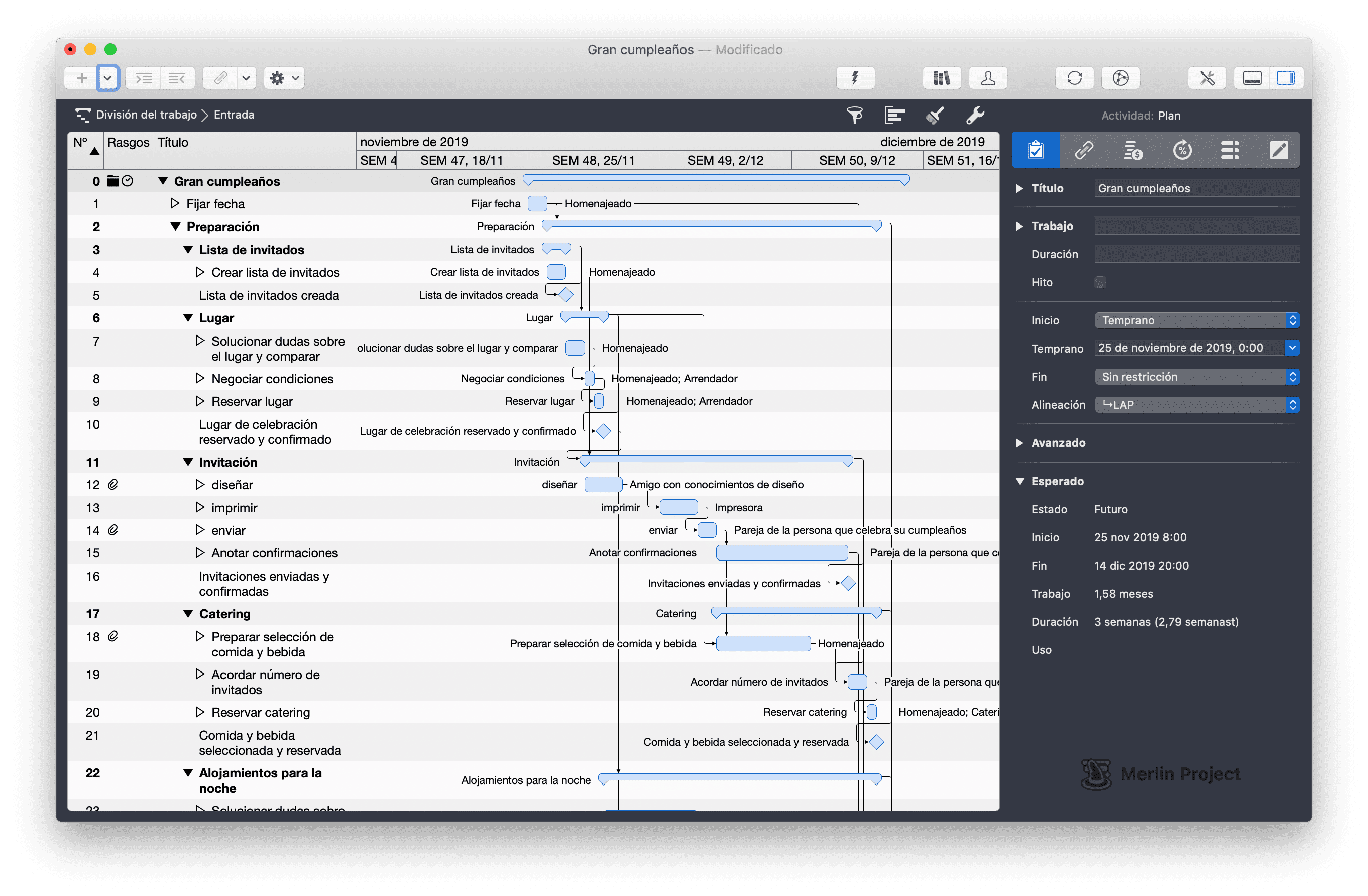This screenshot has height=896, width=1368.
Task: Toggle the bottom panel view
Action: (x=1252, y=77)
